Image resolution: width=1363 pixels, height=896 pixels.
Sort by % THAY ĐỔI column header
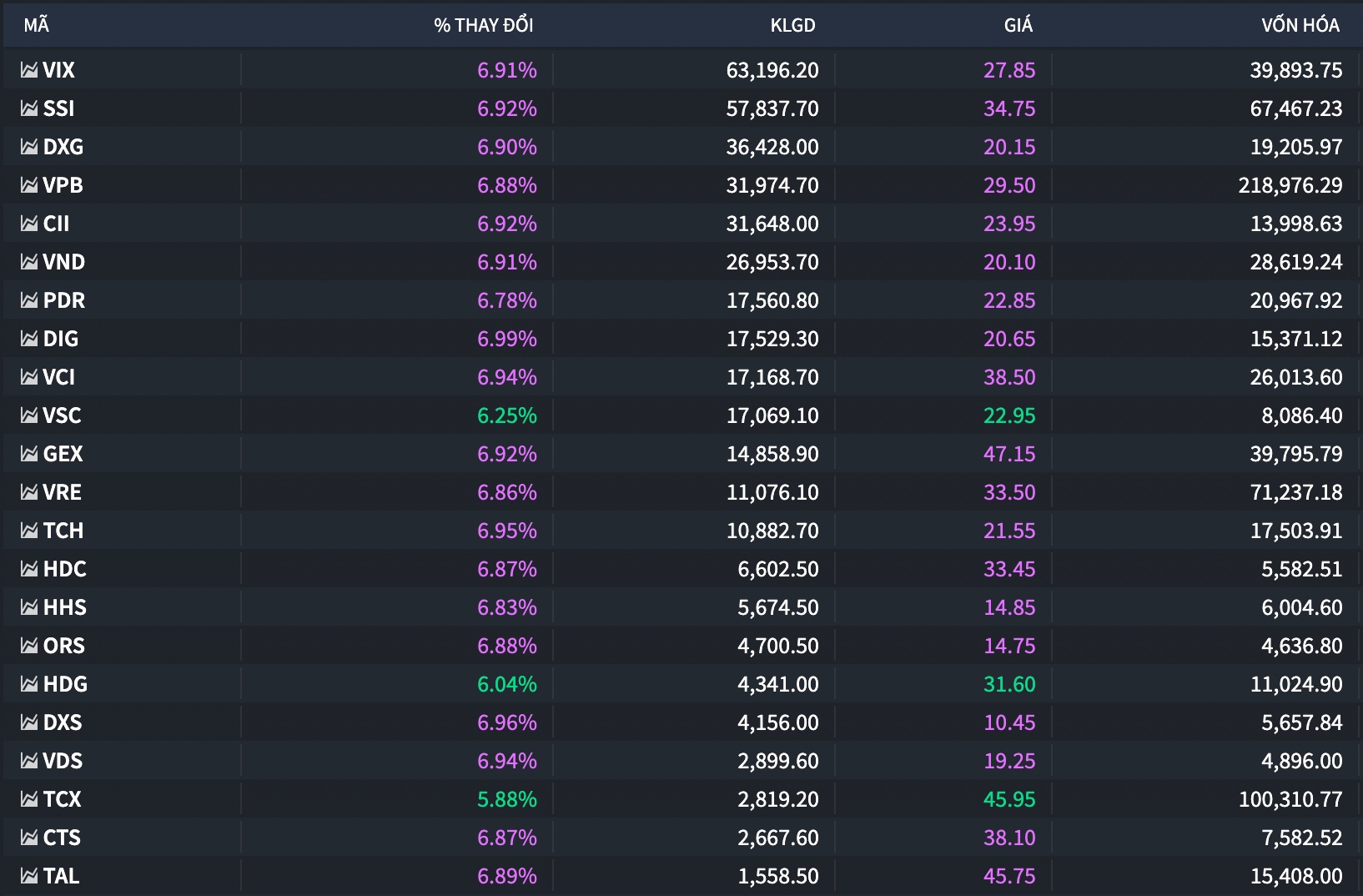click(x=483, y=25)
